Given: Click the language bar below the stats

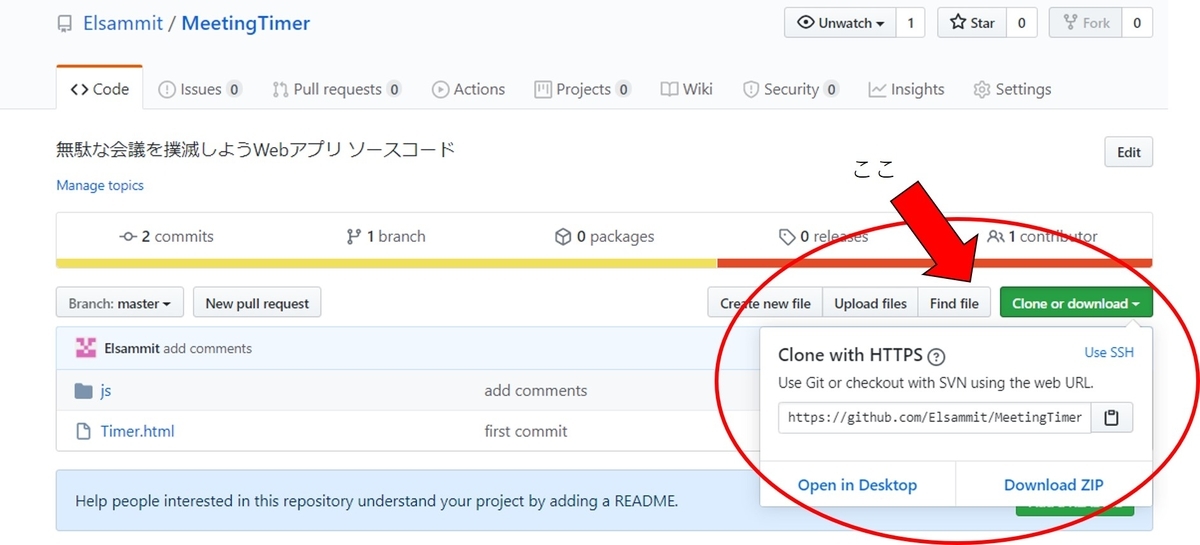Looking at the screenshot, I should [604, 263].
